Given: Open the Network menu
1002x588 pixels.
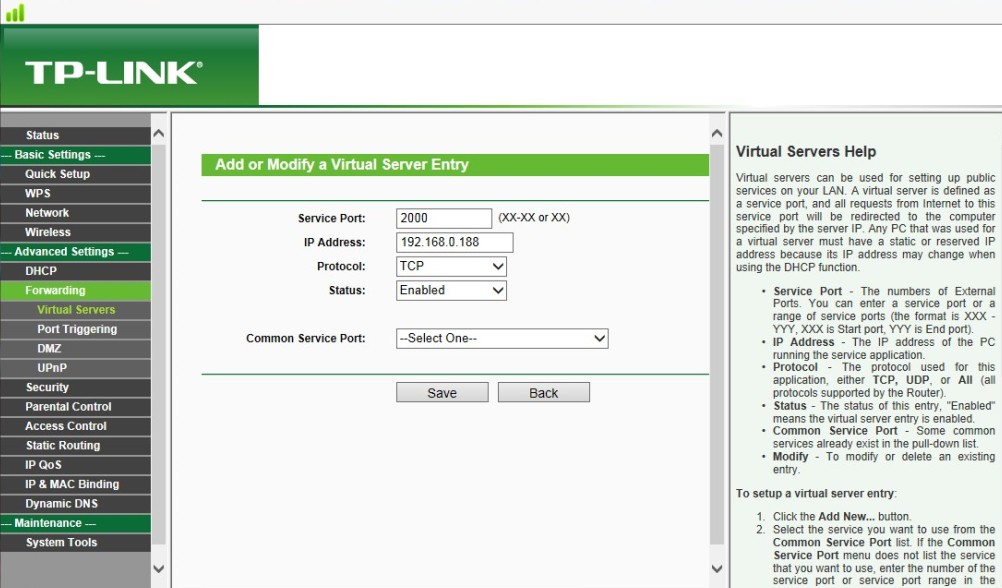Looking at the screenshot, I should click(x=75, y=213).
